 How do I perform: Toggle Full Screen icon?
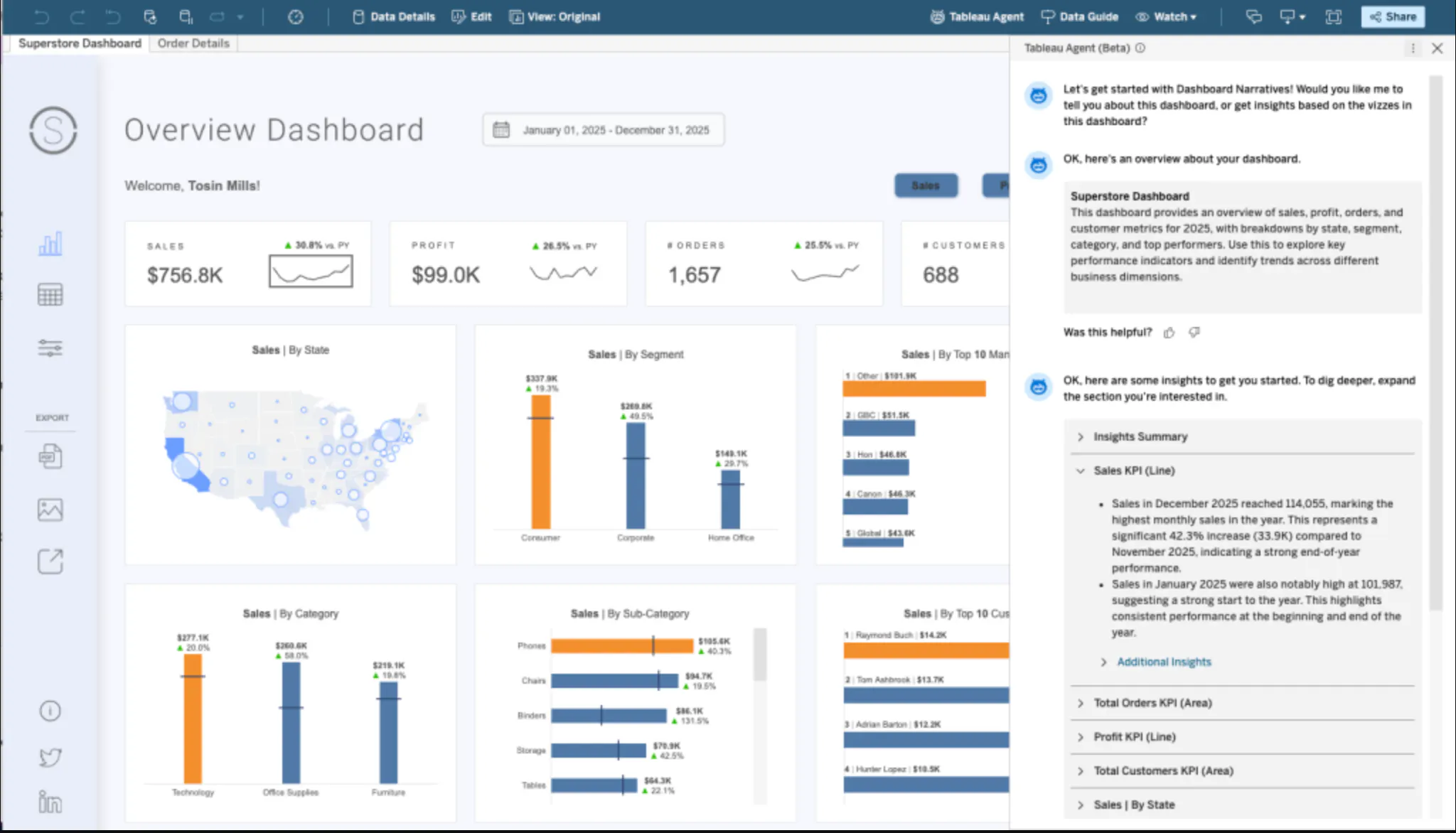pos(1334,16)
